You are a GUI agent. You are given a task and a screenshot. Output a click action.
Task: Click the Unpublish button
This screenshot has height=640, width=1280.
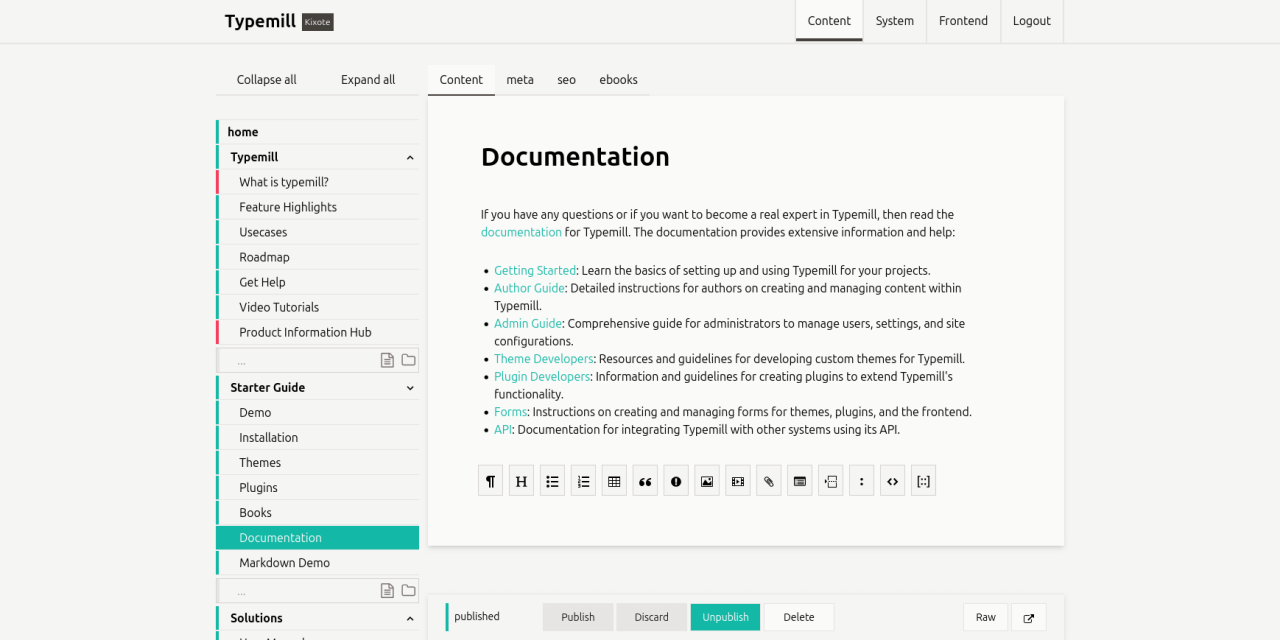pos(725,617)
